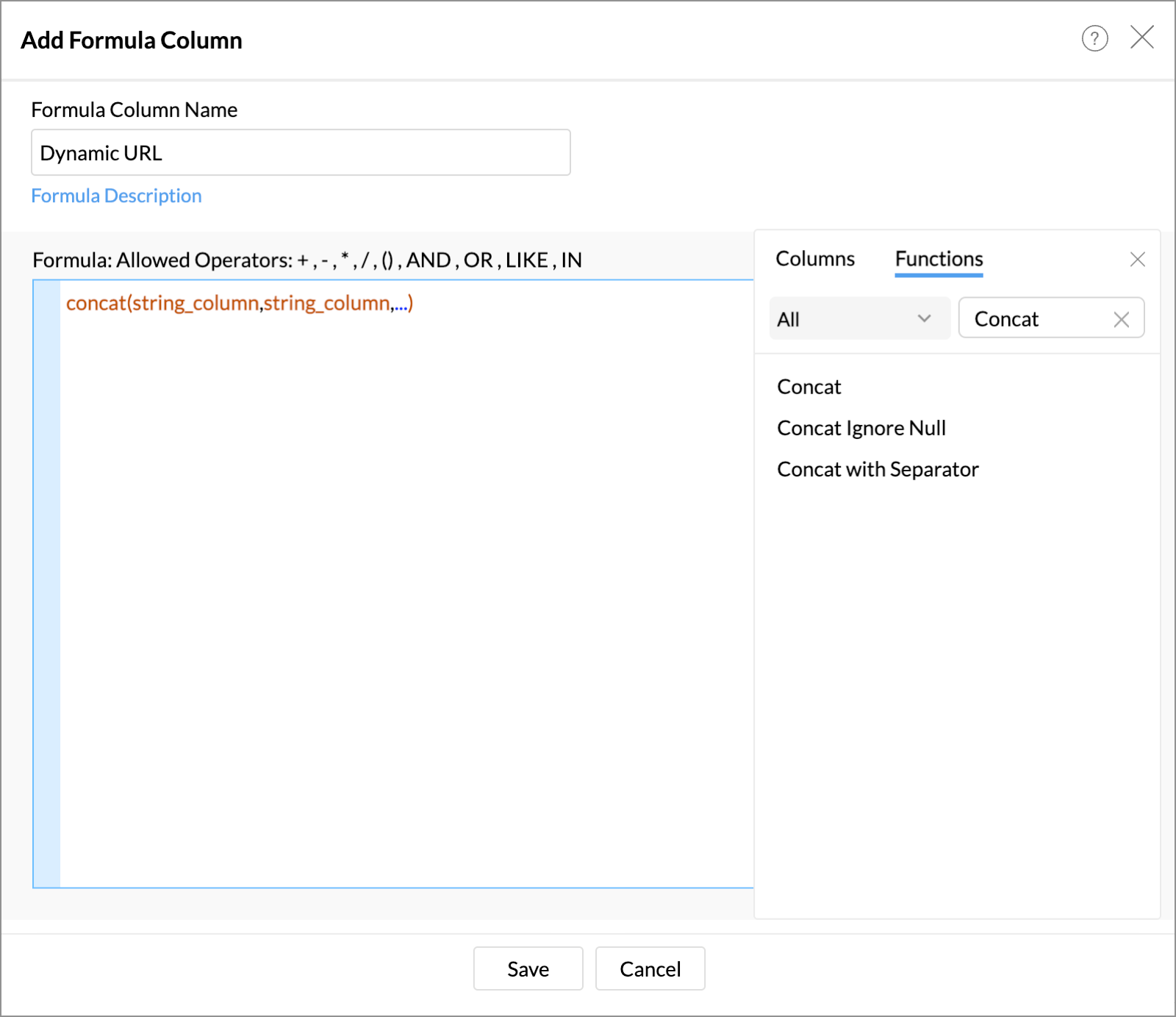1176x1017 pixels.
Task: Click the Formula Description link
Action: [116, 196]
